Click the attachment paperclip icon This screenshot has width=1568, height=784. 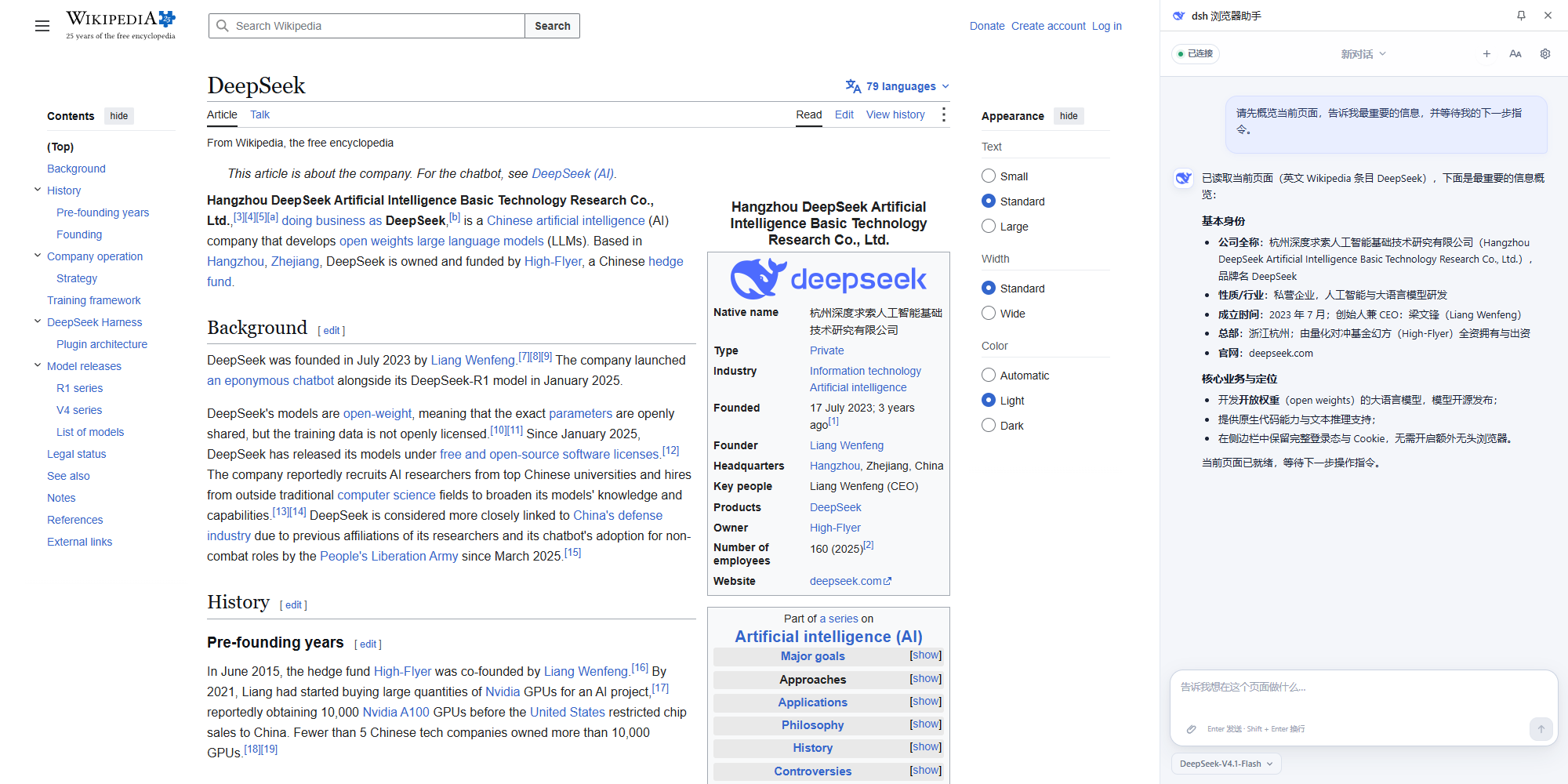[x=1191, y=729]
